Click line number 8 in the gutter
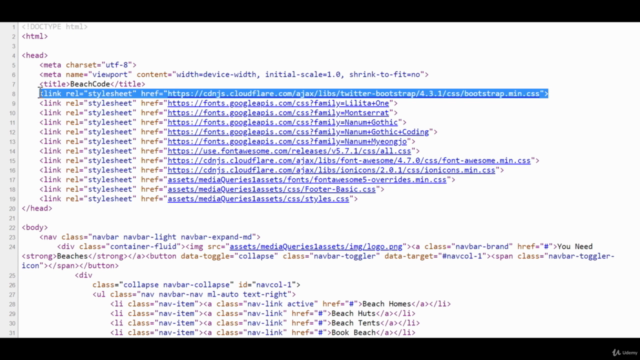The height and width of the screenshot is (360, 640). click(x=13, y=94)
